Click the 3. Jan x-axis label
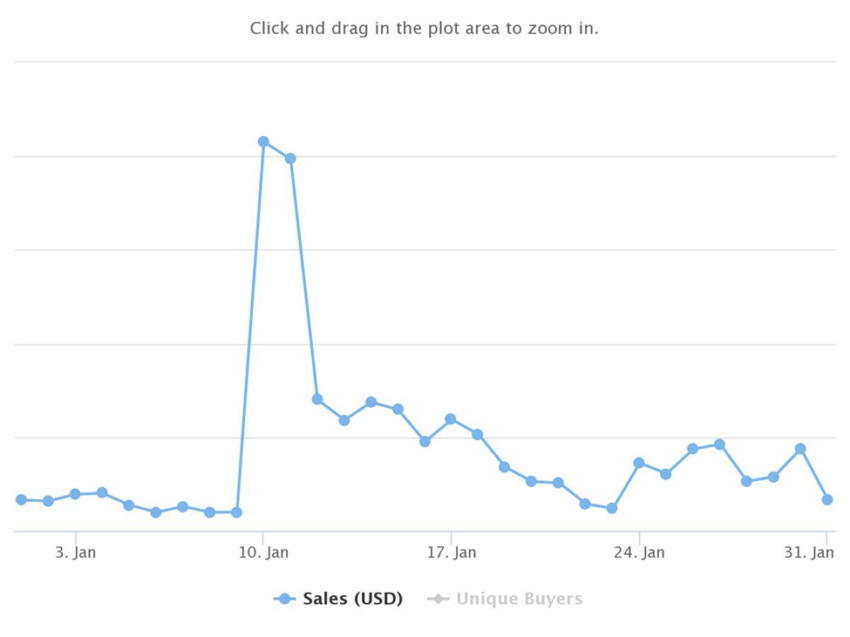Viewport: 850px width, 637px height. pos(75,552)
